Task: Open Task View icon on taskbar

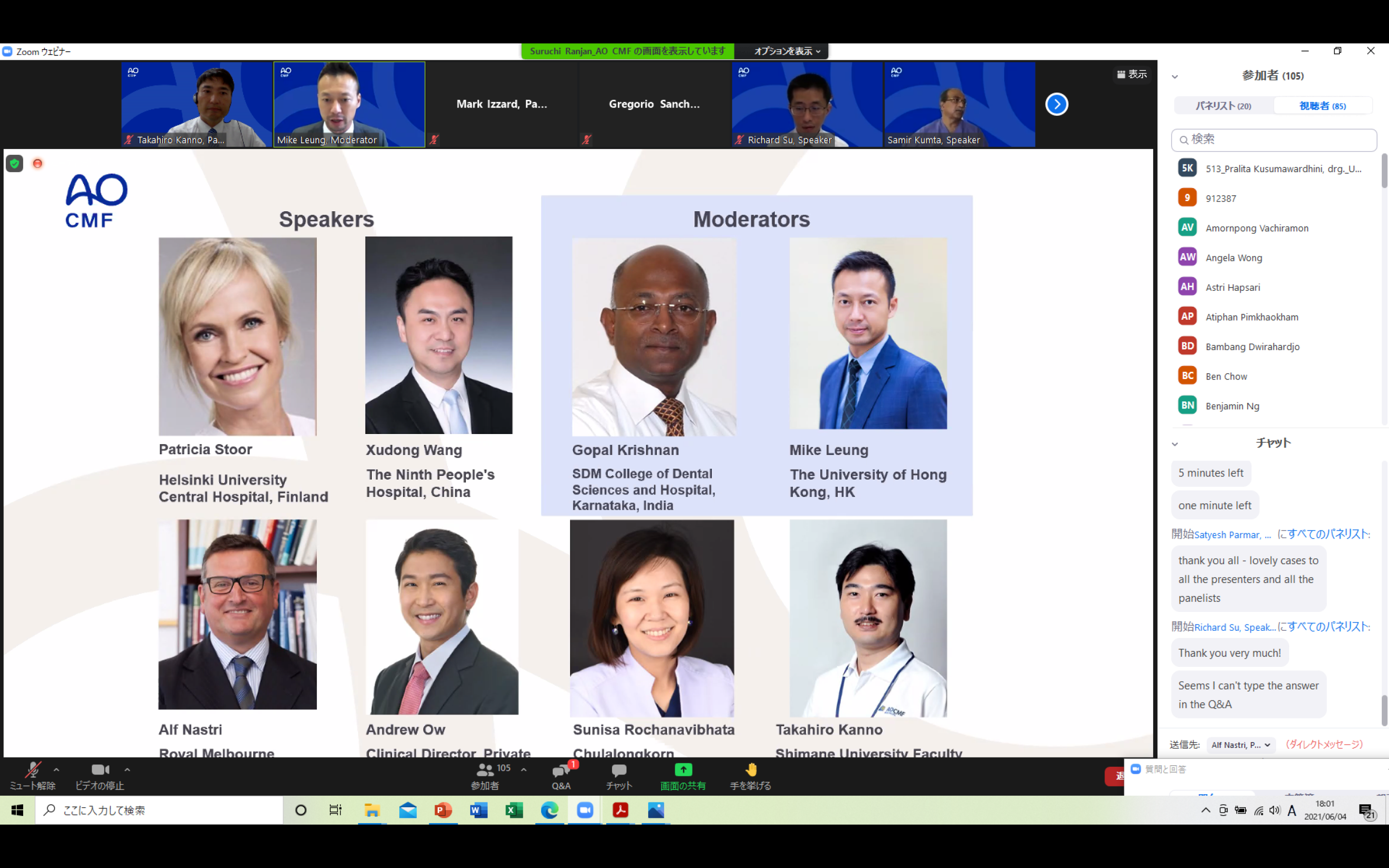Action: [336, 810]
